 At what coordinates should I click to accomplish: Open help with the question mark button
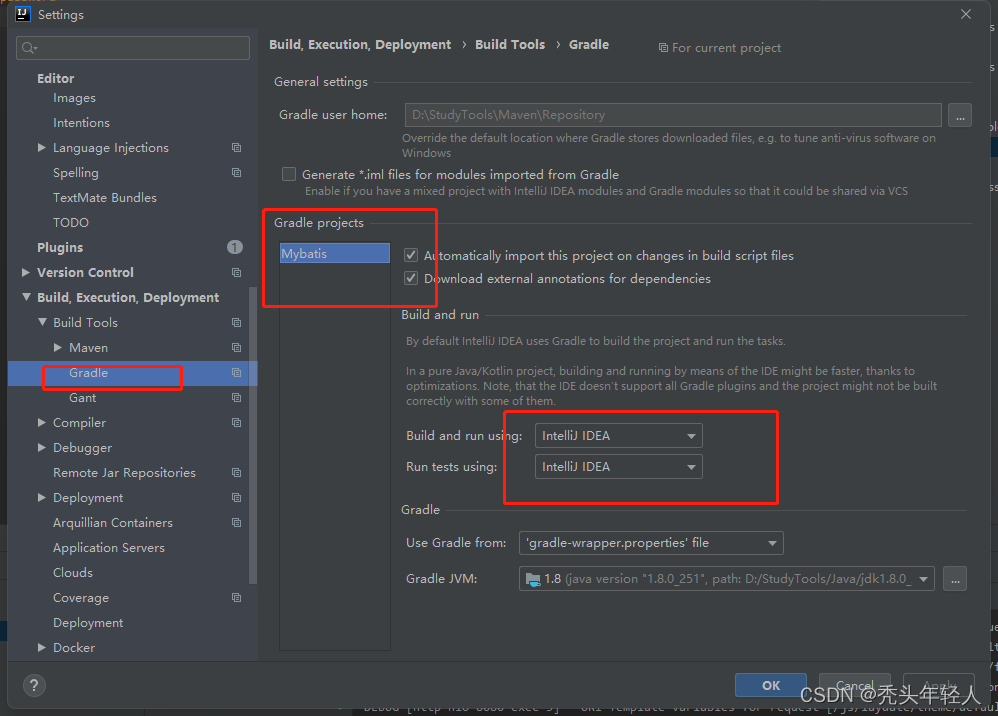(34, 685)
